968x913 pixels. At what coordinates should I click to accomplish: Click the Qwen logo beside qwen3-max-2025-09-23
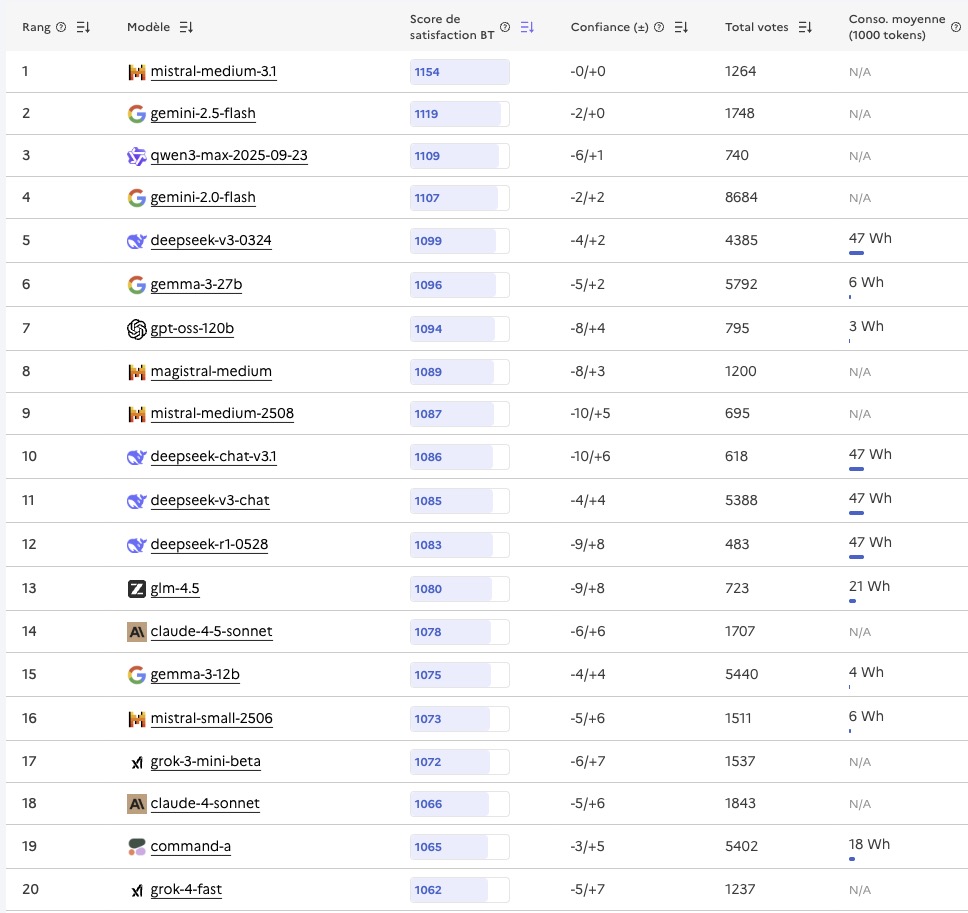[137, 156]
